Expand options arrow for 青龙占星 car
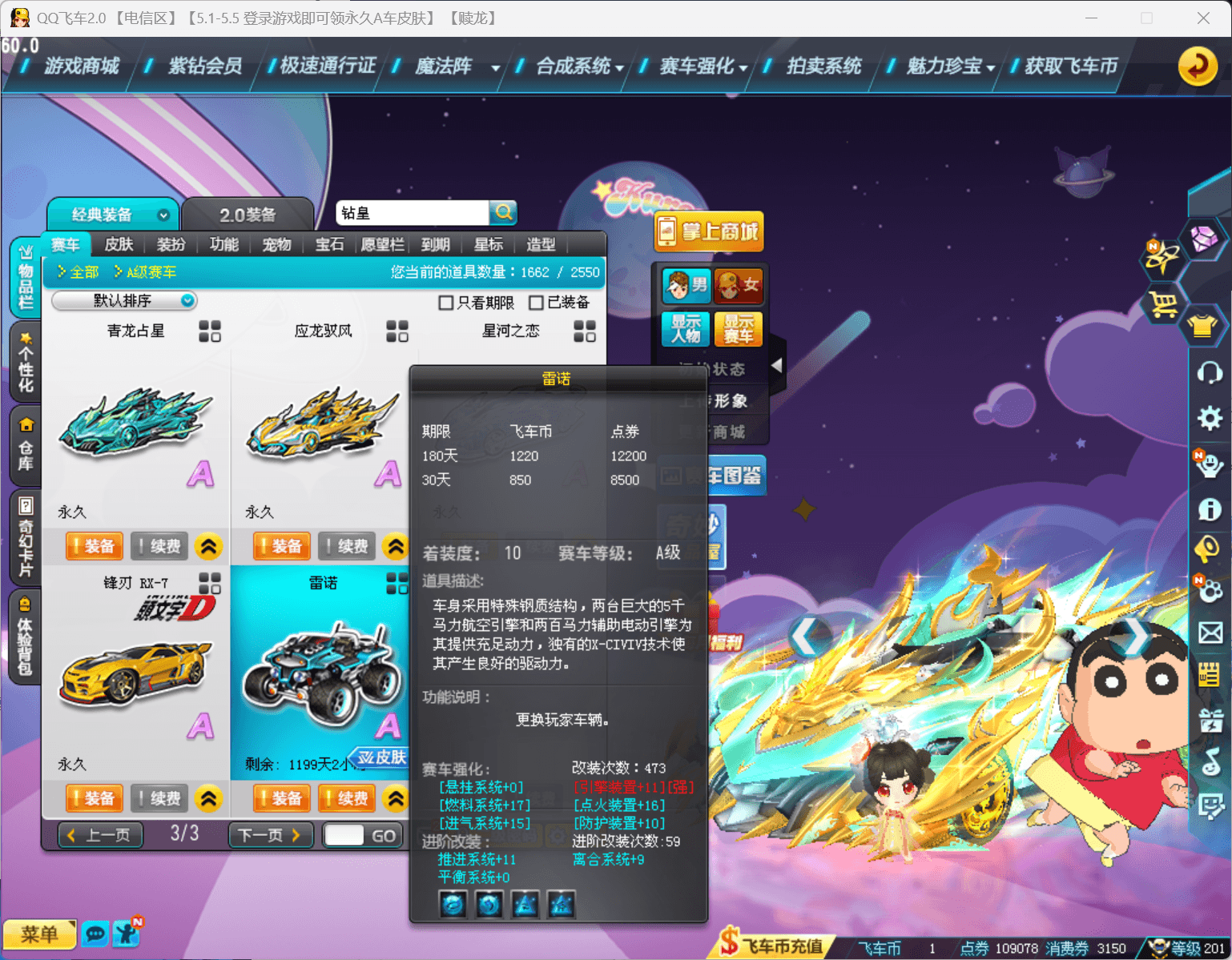Image resolution: width=1232 pixels, height=960 pixels. 208,546
